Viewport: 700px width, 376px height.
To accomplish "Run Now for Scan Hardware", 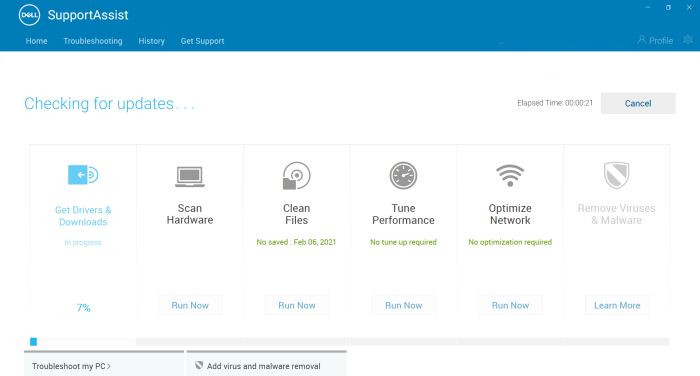I will coord(190,305).
